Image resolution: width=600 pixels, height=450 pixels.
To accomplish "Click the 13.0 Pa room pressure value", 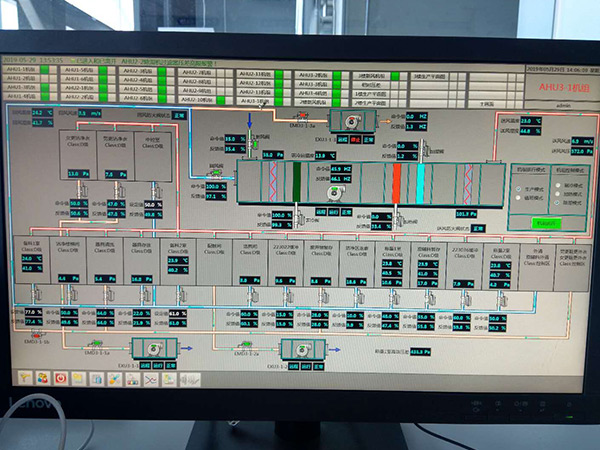I will coord(78,174).
